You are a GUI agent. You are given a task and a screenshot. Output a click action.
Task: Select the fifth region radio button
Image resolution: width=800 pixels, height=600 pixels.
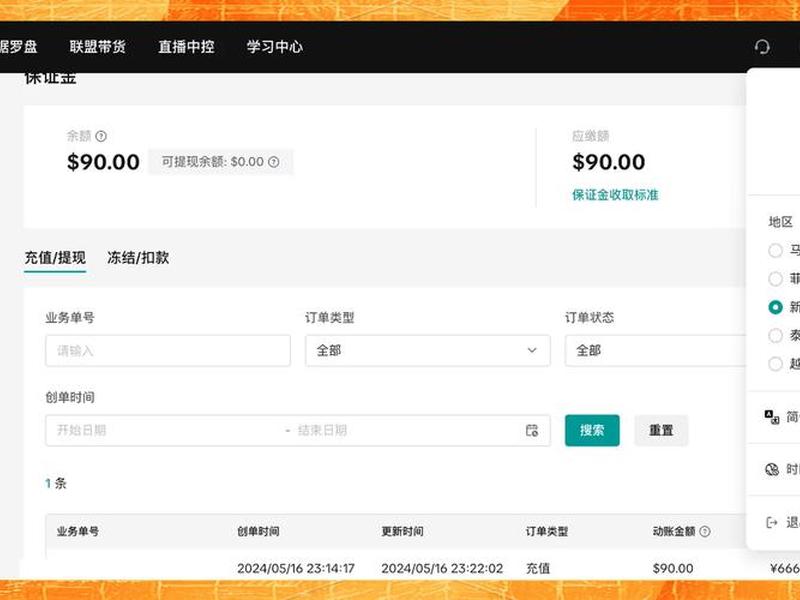[775, 364]
